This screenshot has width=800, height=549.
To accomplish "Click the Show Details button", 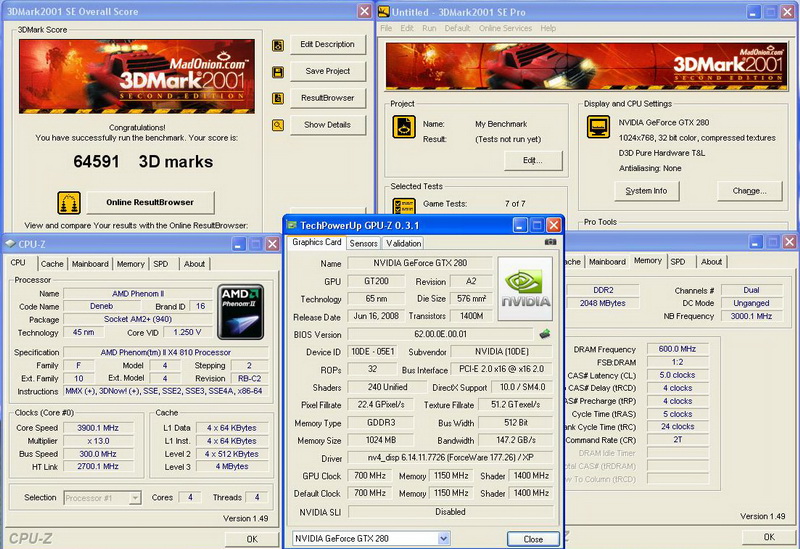I will tap(328, 124).
